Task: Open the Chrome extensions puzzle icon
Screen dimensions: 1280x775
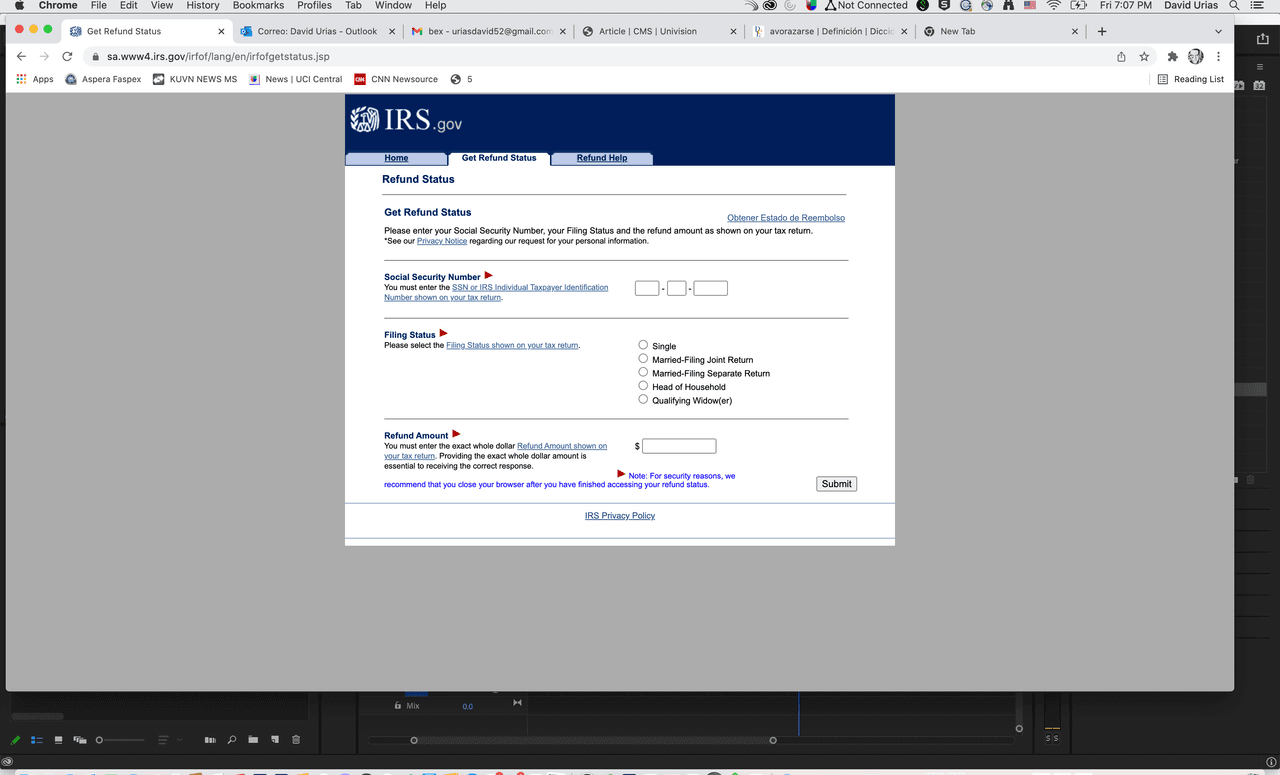Action: [1172, 57]
